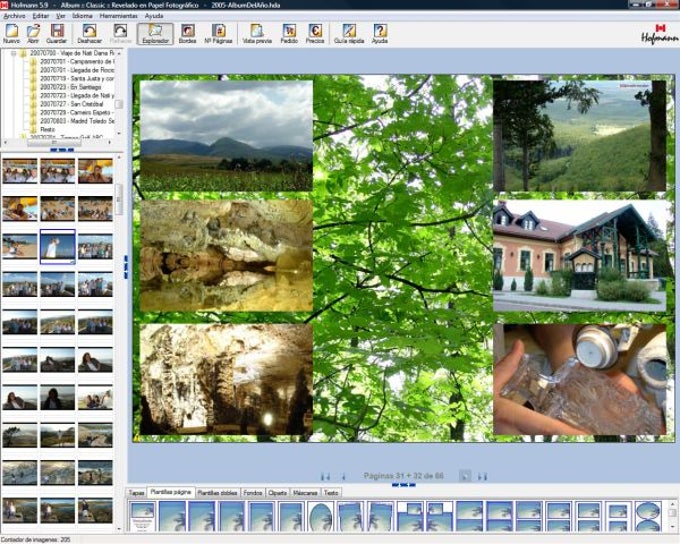Switch to the Máscaras tab

305,493
